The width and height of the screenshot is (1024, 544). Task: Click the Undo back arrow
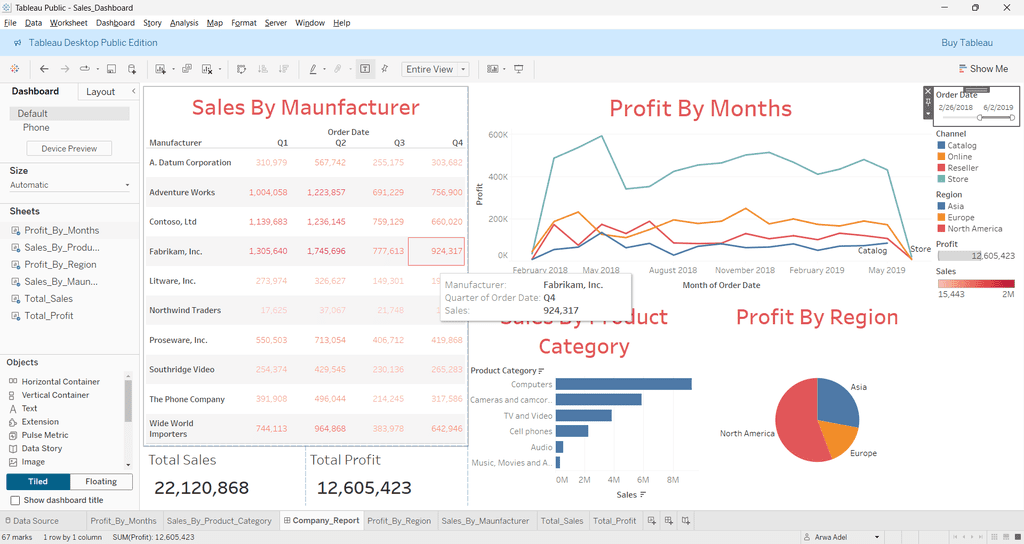coord(44,69)
